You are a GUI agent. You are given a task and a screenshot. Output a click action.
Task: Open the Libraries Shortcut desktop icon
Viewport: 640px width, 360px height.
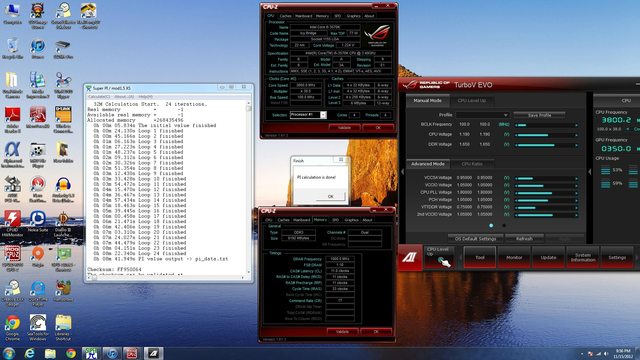[x=63, y=328]
